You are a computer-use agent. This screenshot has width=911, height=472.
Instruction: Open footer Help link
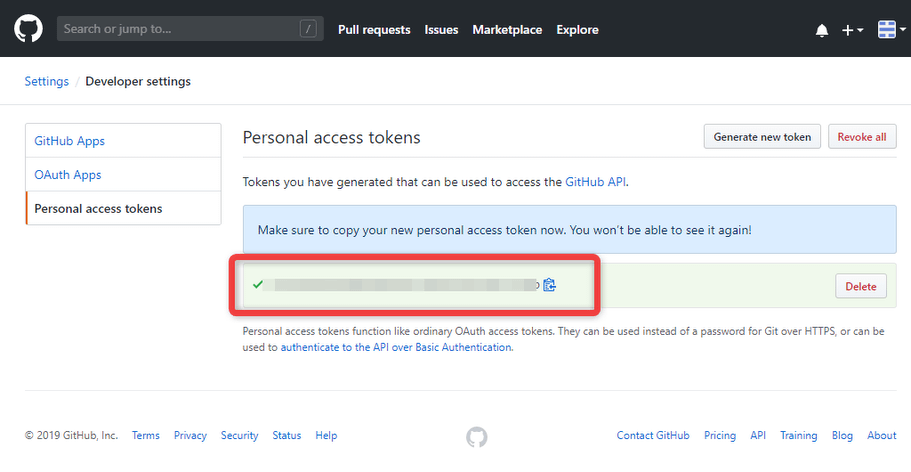coord(326,435)
